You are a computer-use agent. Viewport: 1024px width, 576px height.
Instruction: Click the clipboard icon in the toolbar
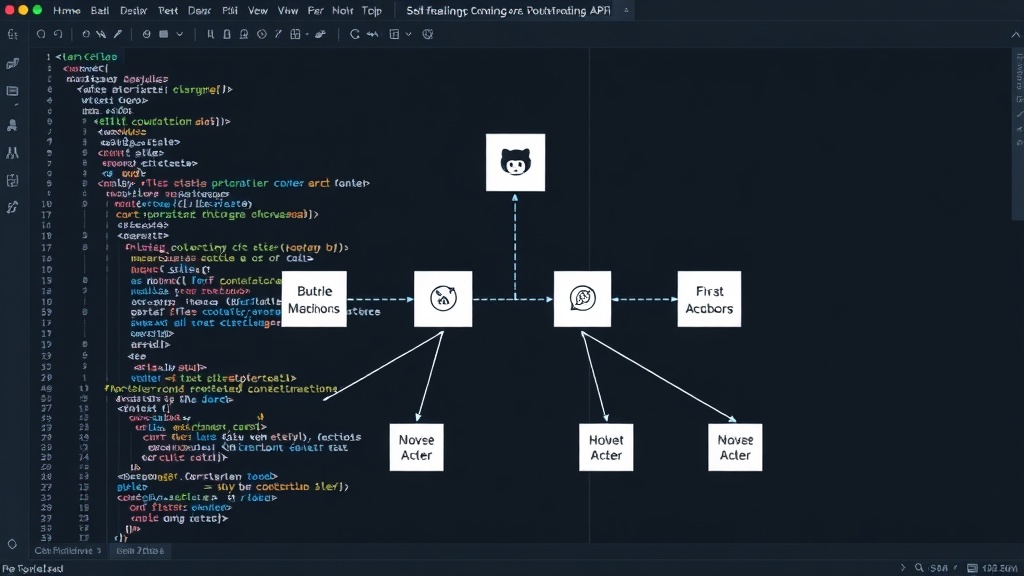pyautogui.click(x=227, y=34)
